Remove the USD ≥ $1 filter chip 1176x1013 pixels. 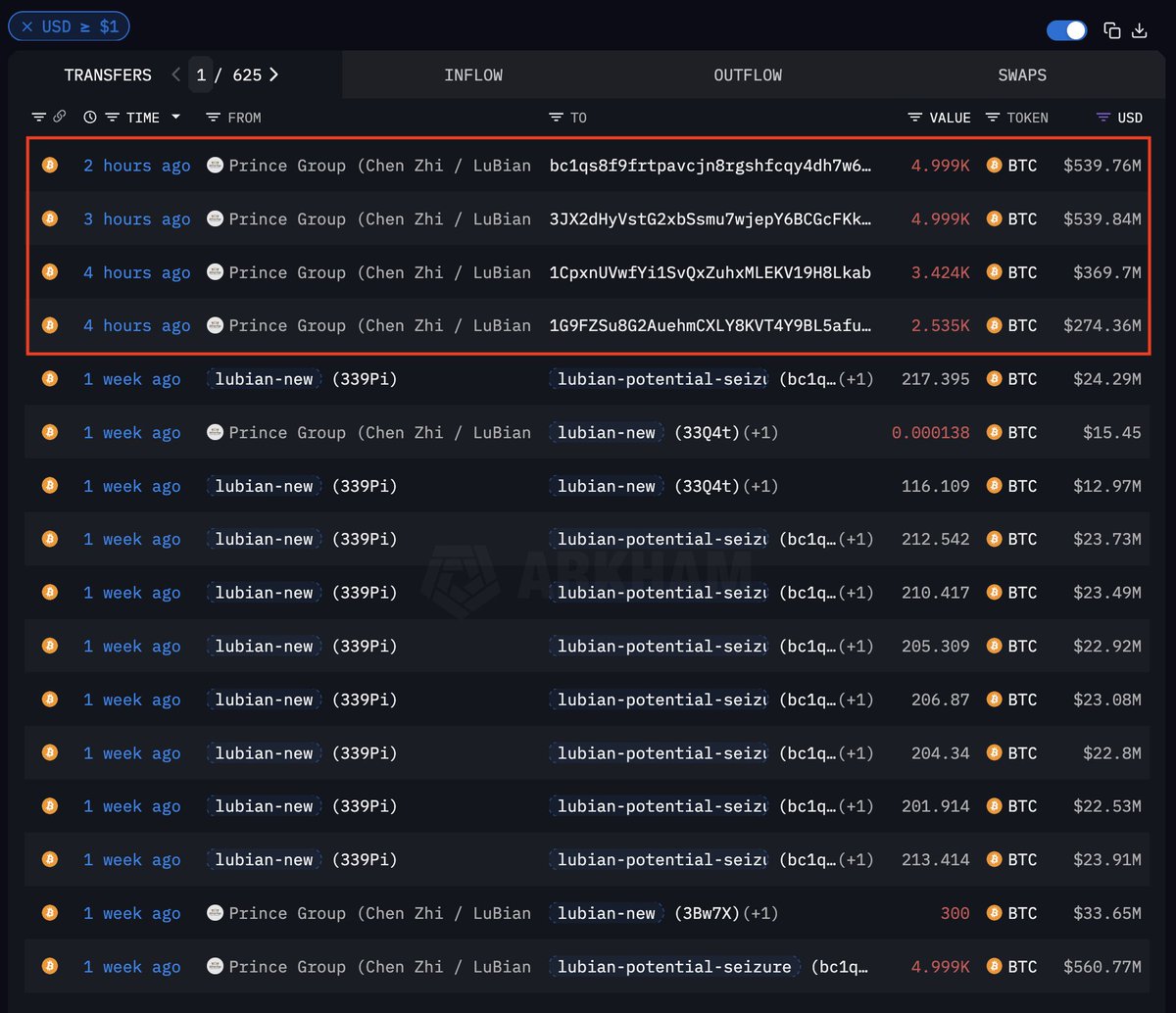coord(27,26)
